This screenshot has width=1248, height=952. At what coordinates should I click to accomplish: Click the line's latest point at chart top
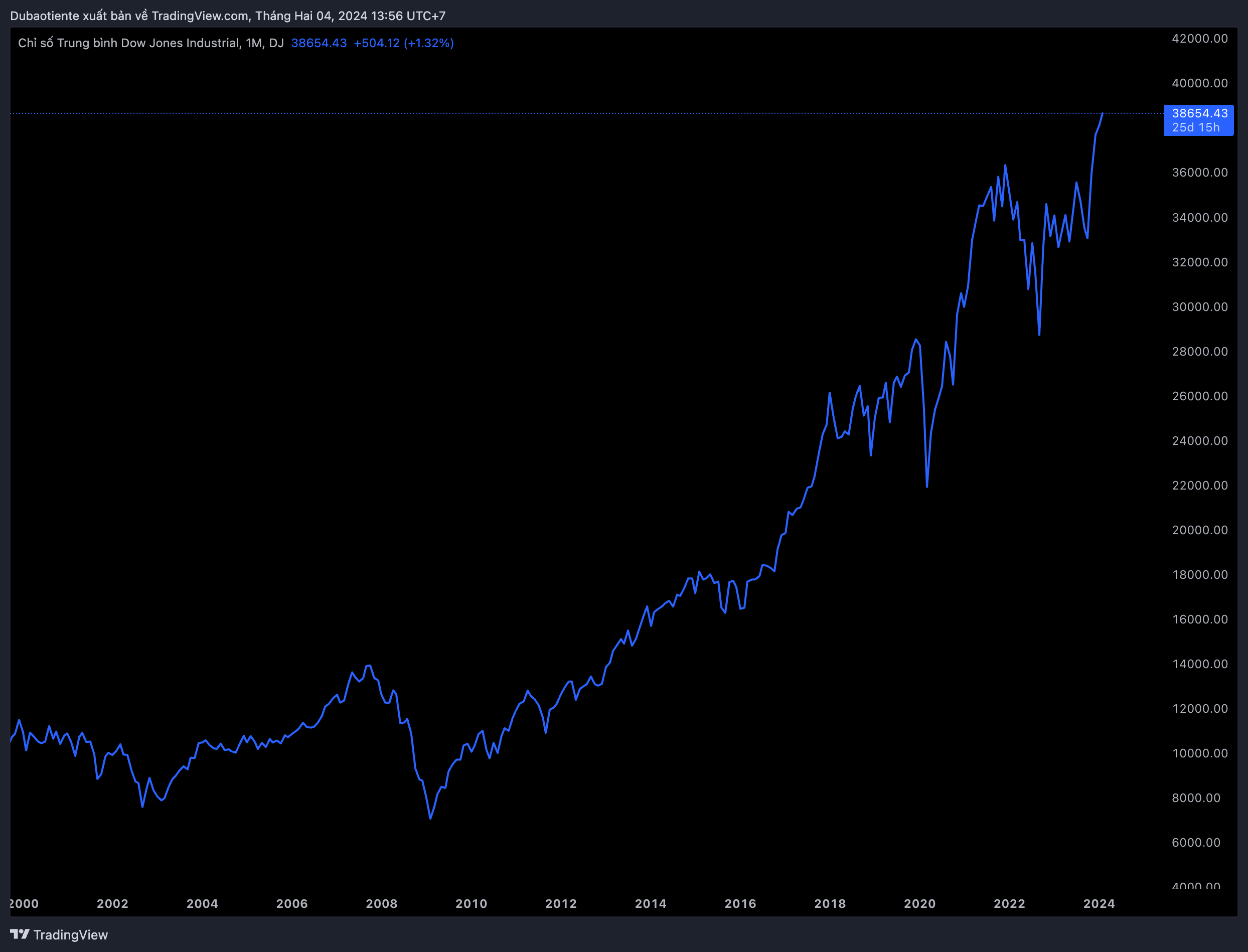click(1102, 114)
